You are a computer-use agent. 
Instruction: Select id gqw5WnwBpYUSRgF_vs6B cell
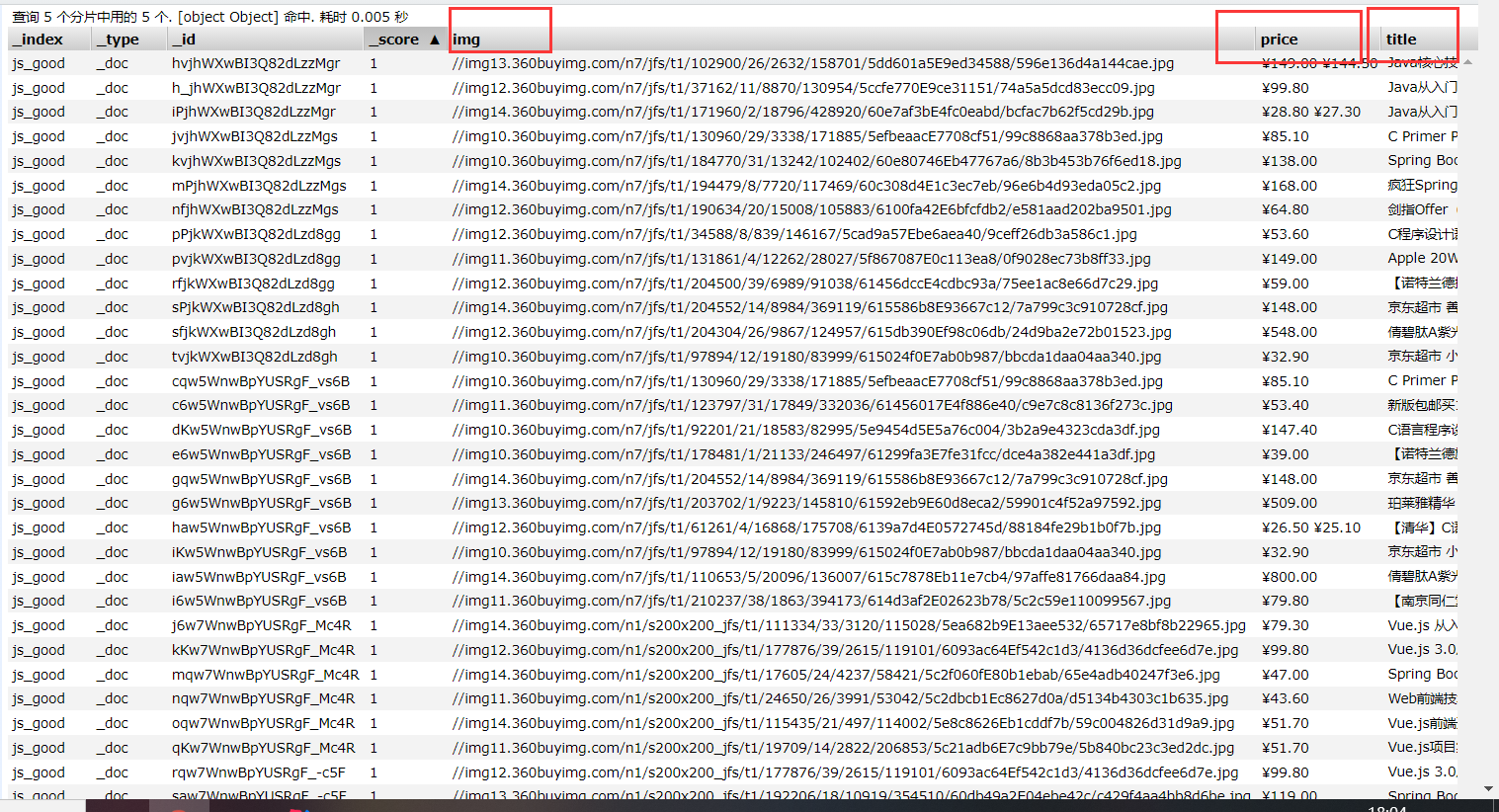[262, 479]
